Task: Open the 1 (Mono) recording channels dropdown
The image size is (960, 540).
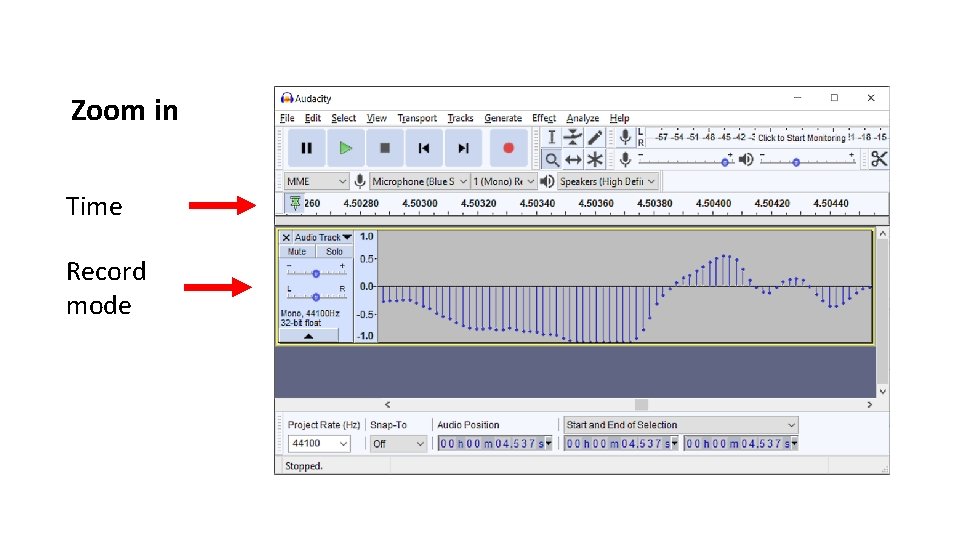Action: coord(504,181)
